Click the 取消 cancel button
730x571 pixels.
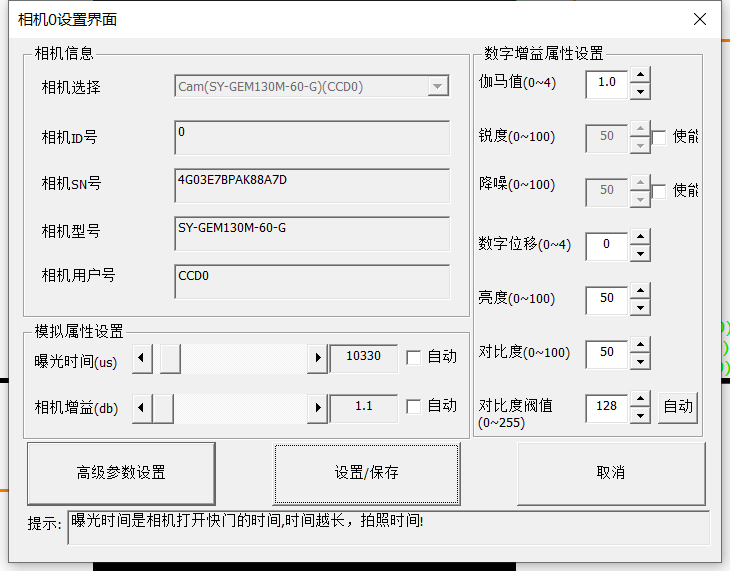pyautogui.click(x=610, y=473)
